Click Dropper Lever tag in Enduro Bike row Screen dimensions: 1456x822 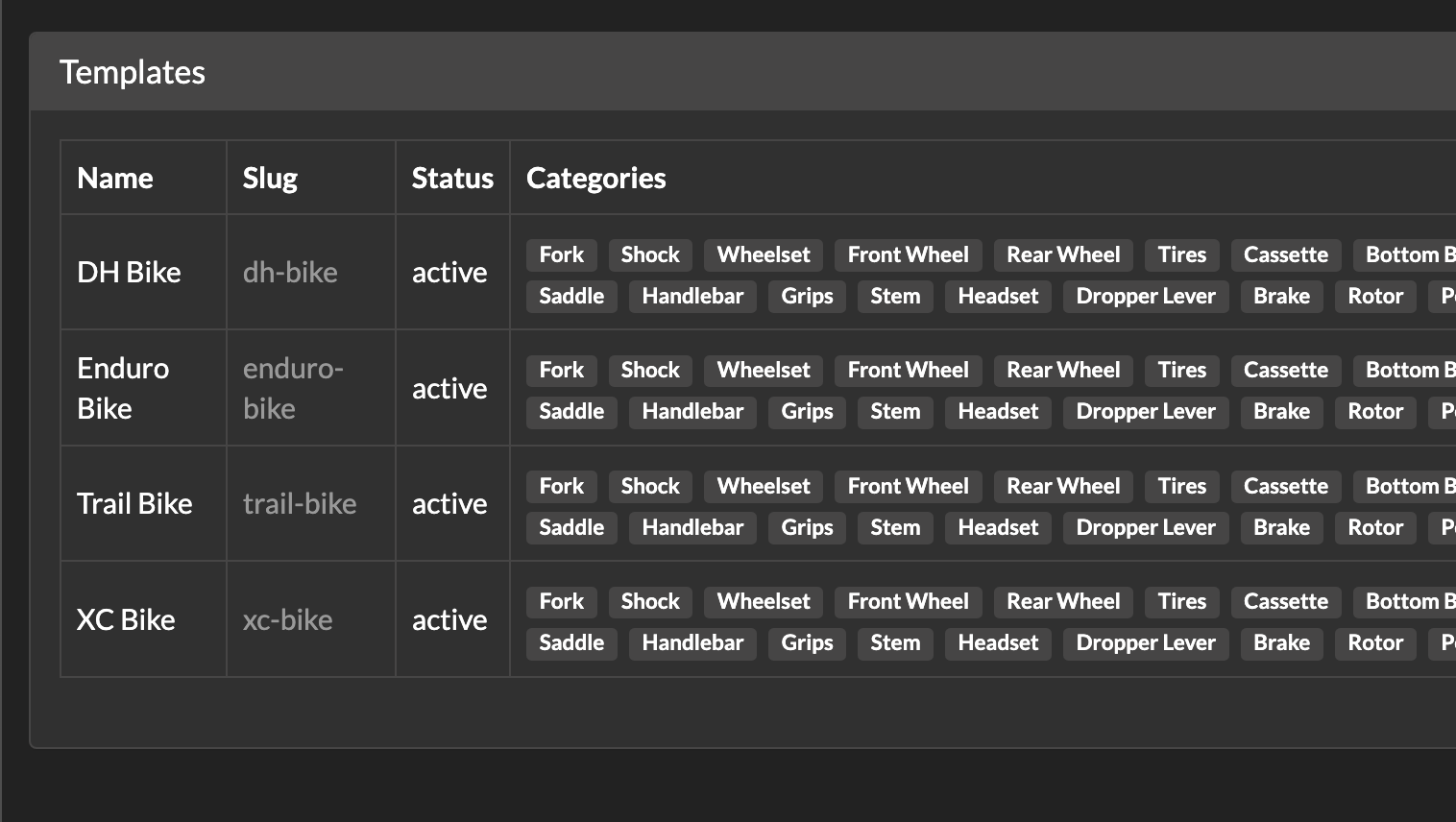click(1145, 412)
